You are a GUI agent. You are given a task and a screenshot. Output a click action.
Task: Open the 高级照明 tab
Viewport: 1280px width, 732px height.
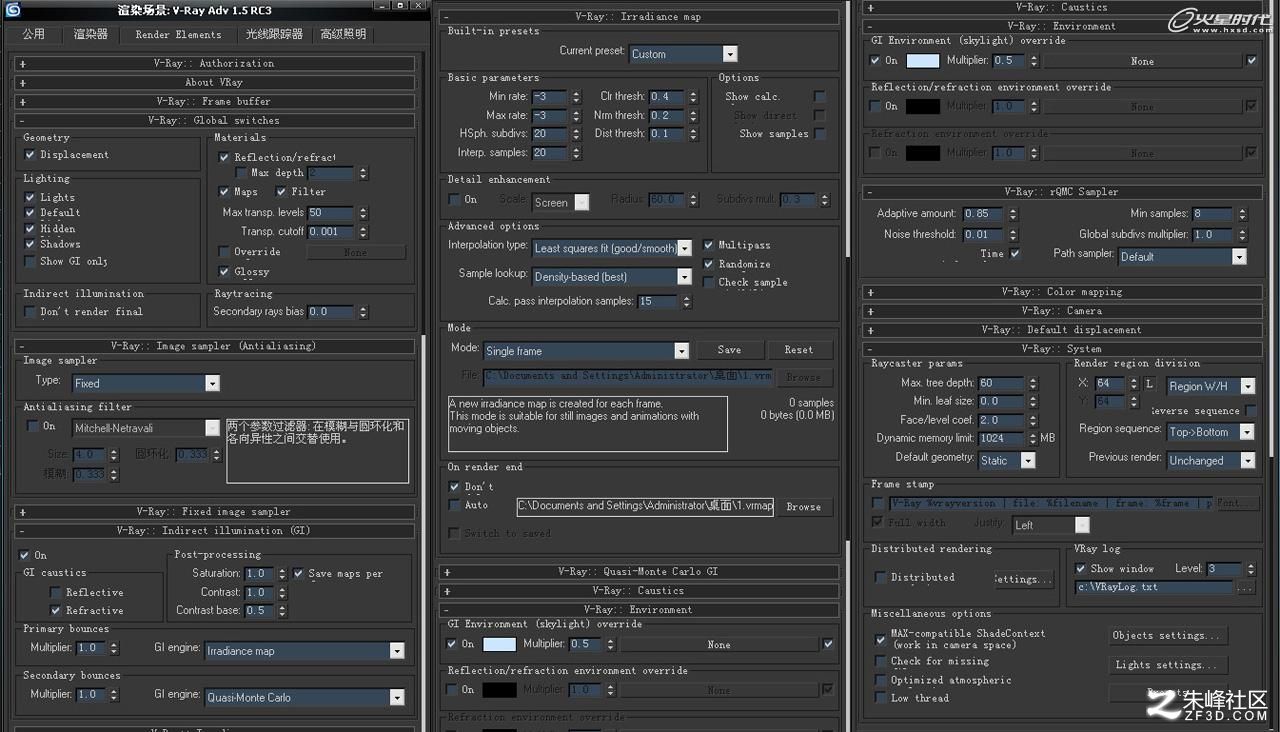click(x=343, y=34)
